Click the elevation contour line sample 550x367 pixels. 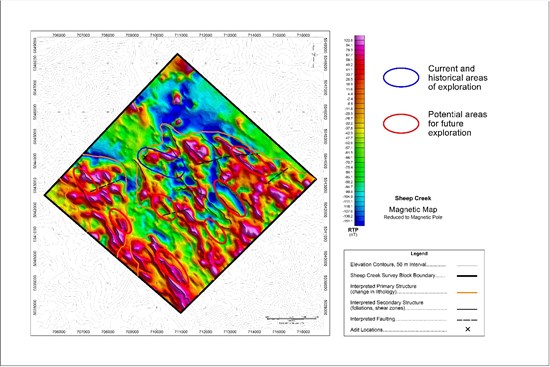coord(467,266)
